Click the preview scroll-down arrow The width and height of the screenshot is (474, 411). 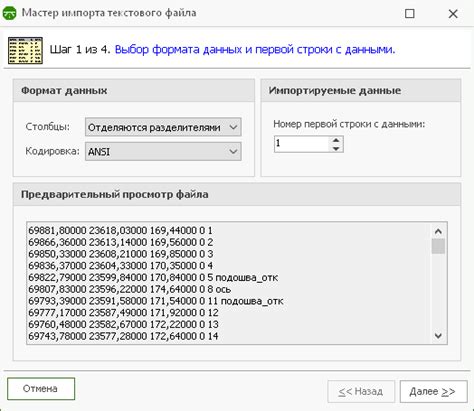[438, 336]
